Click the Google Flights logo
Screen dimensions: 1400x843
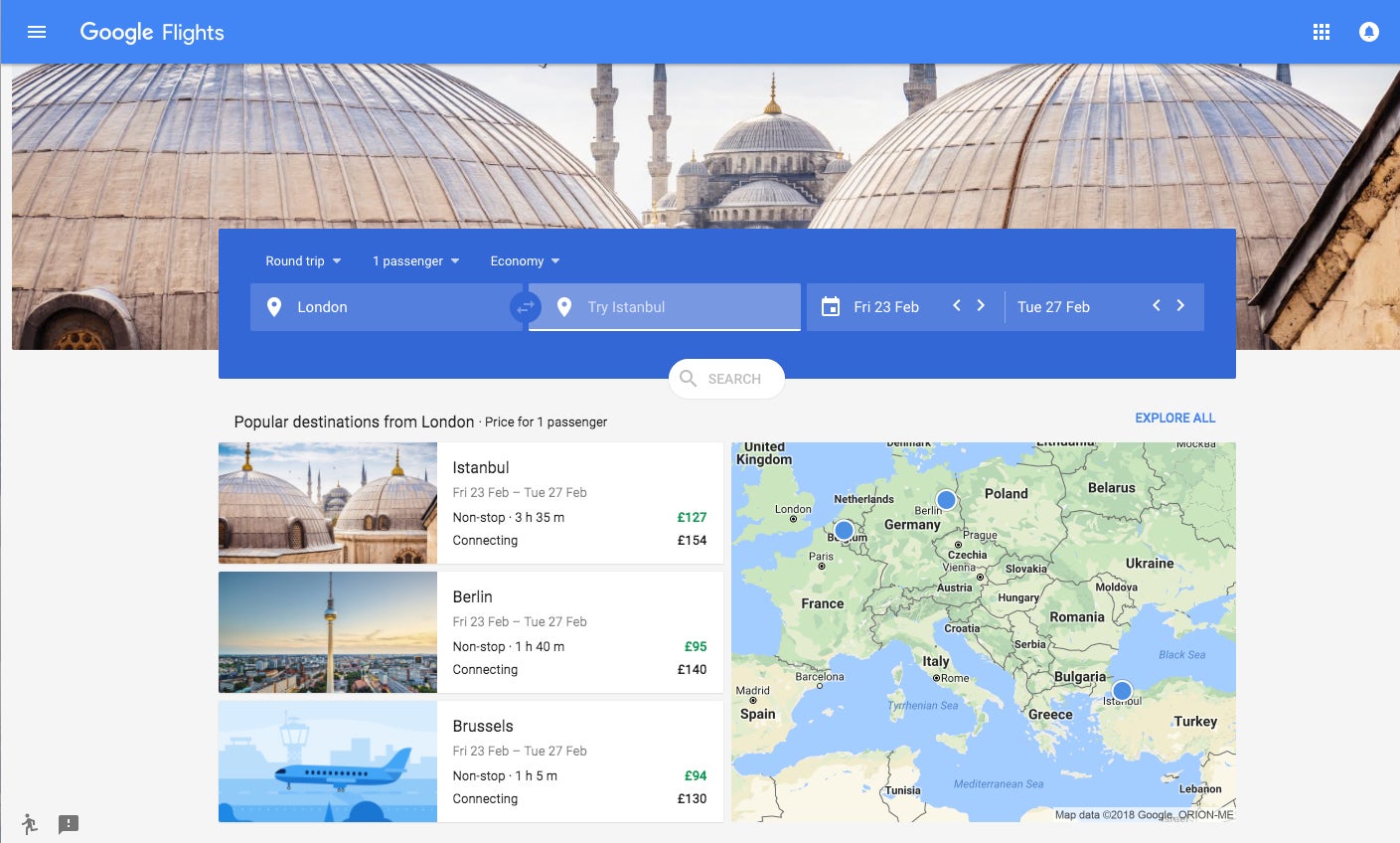pos(152,32)
